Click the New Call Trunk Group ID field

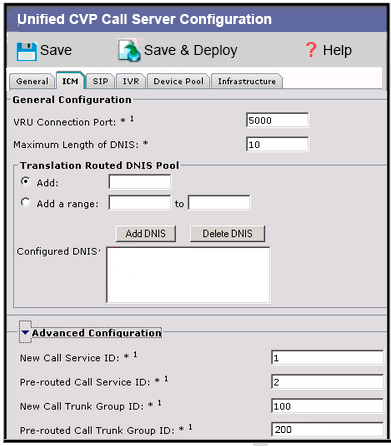click(x=327, y=406)
